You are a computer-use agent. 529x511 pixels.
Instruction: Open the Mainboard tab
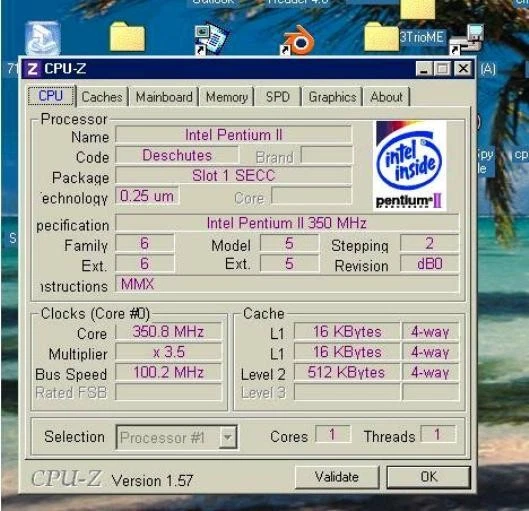[164, 97]
